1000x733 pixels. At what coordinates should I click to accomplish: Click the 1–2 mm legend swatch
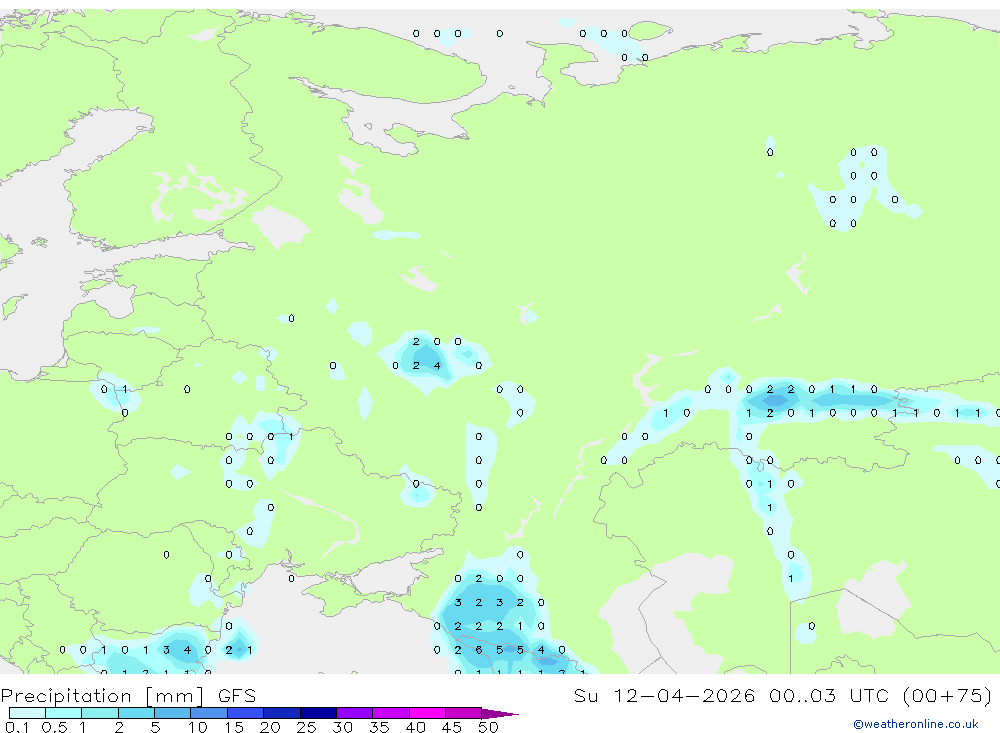(x=99, y=713)
